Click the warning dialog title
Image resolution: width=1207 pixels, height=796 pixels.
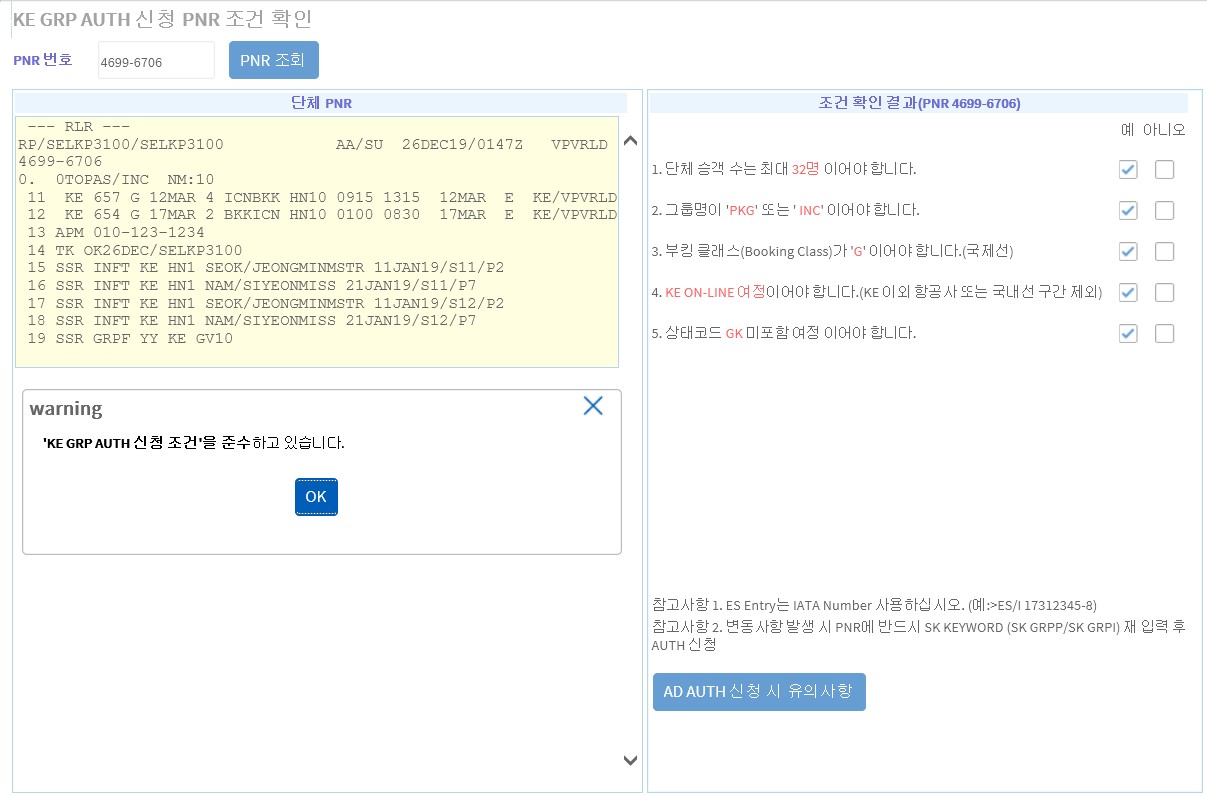click(66, 408)
